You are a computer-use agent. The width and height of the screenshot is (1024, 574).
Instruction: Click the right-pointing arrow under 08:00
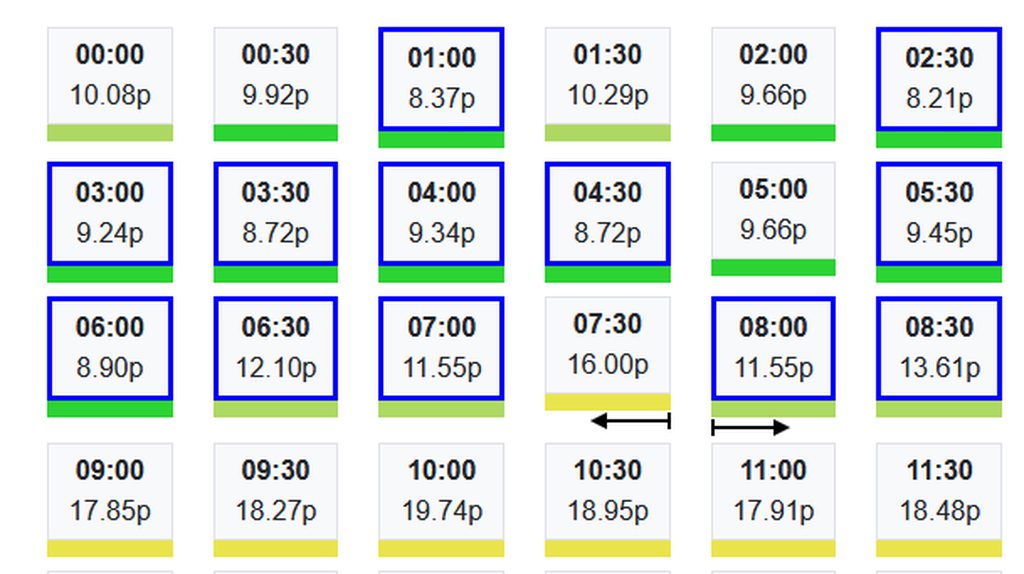(x=750, y=428)
